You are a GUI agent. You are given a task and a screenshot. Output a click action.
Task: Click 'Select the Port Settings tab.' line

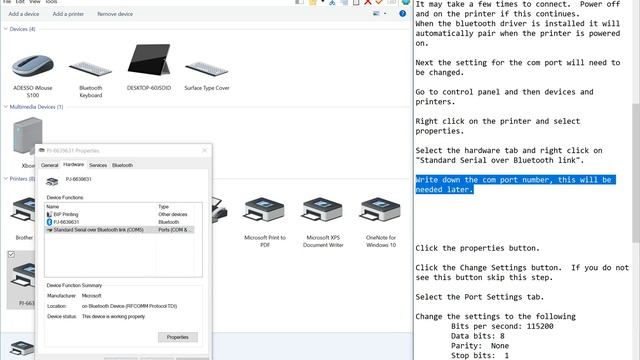click(x=480, y=297)
